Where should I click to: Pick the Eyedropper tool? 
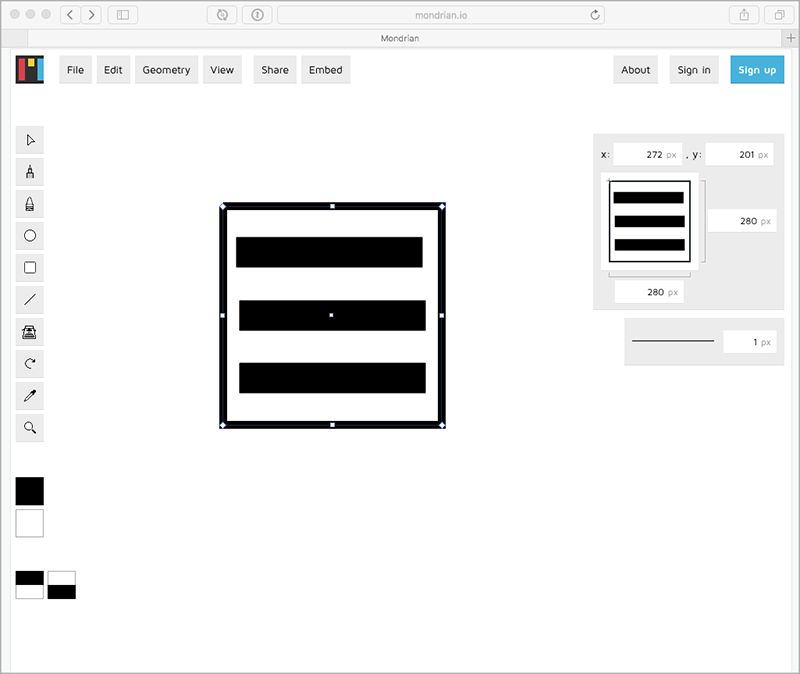pyautogui.click(x=30, y=396)
